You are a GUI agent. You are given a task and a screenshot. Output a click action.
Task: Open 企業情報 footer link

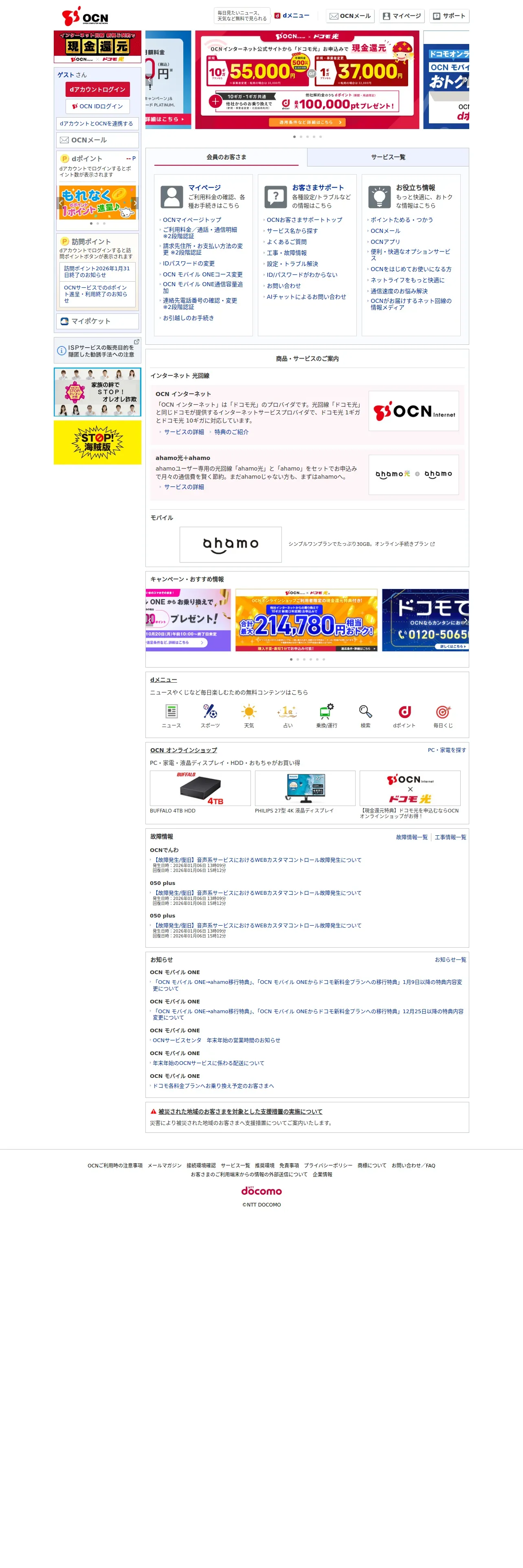[x=322, y=1175]
